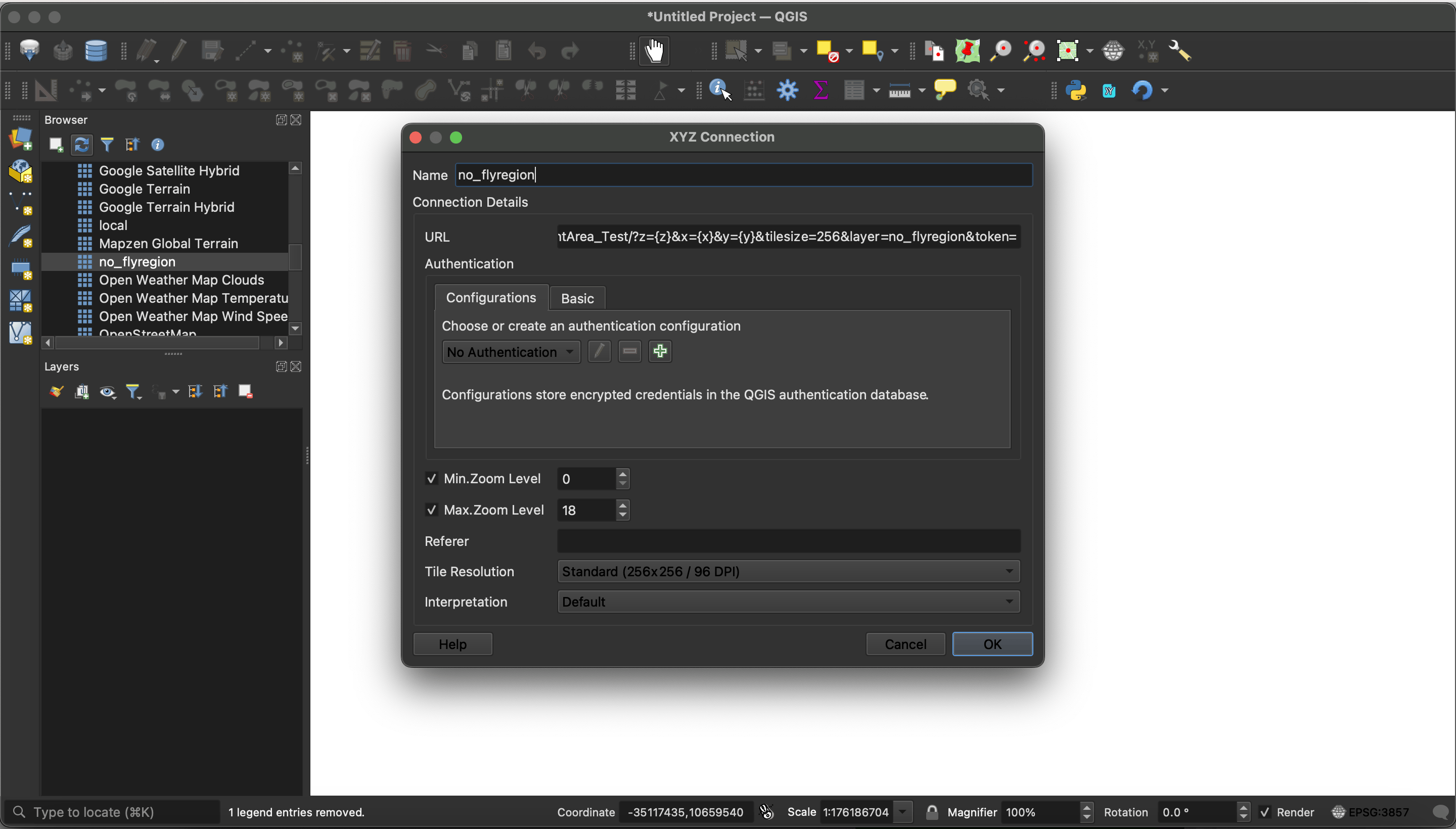Uncheck the Max. Zoom Level checkbox

432,510
